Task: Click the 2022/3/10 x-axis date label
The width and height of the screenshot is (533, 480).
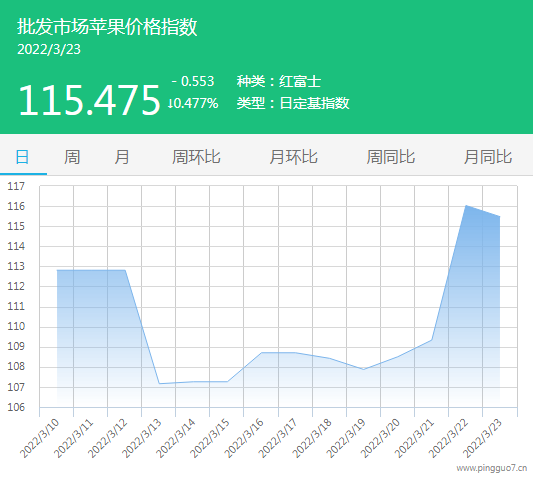Action: 39,439
